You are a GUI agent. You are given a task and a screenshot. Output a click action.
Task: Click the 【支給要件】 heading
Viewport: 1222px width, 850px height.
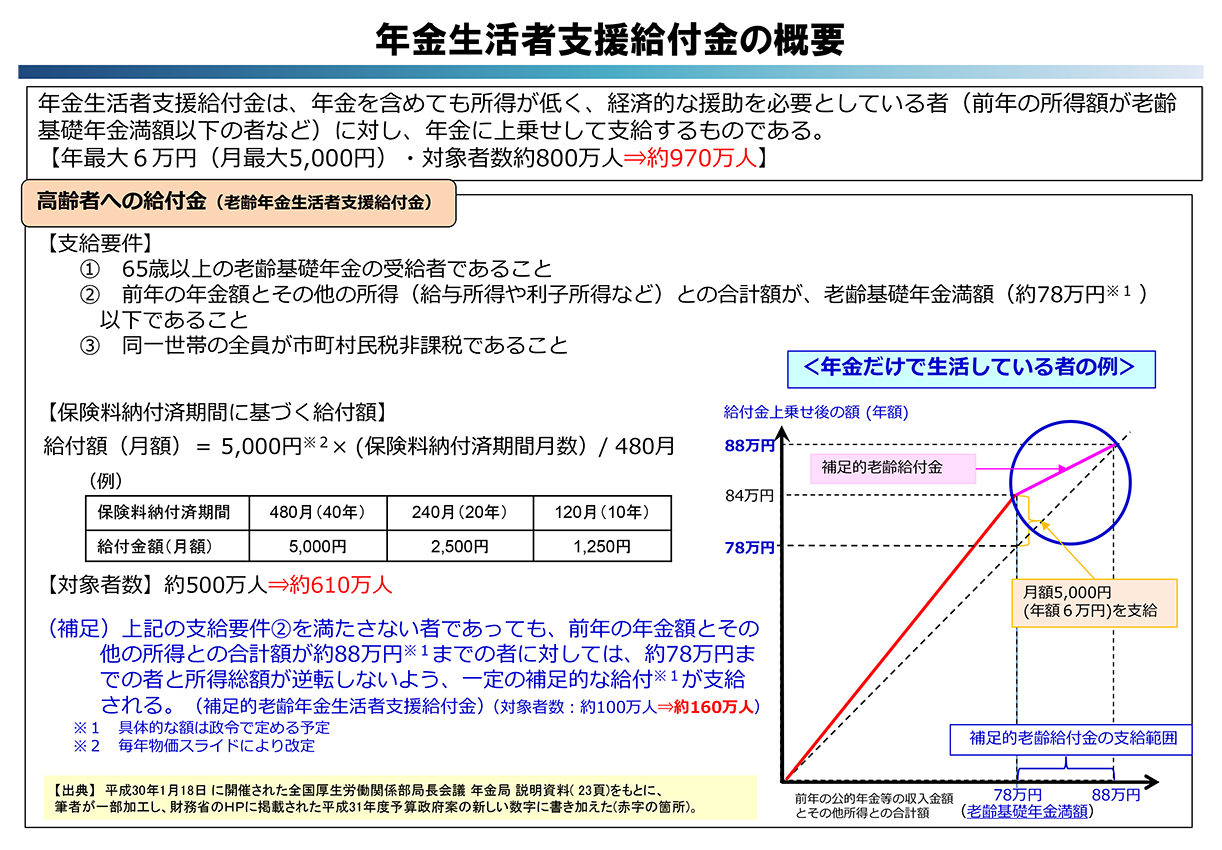tap(98, 244)
